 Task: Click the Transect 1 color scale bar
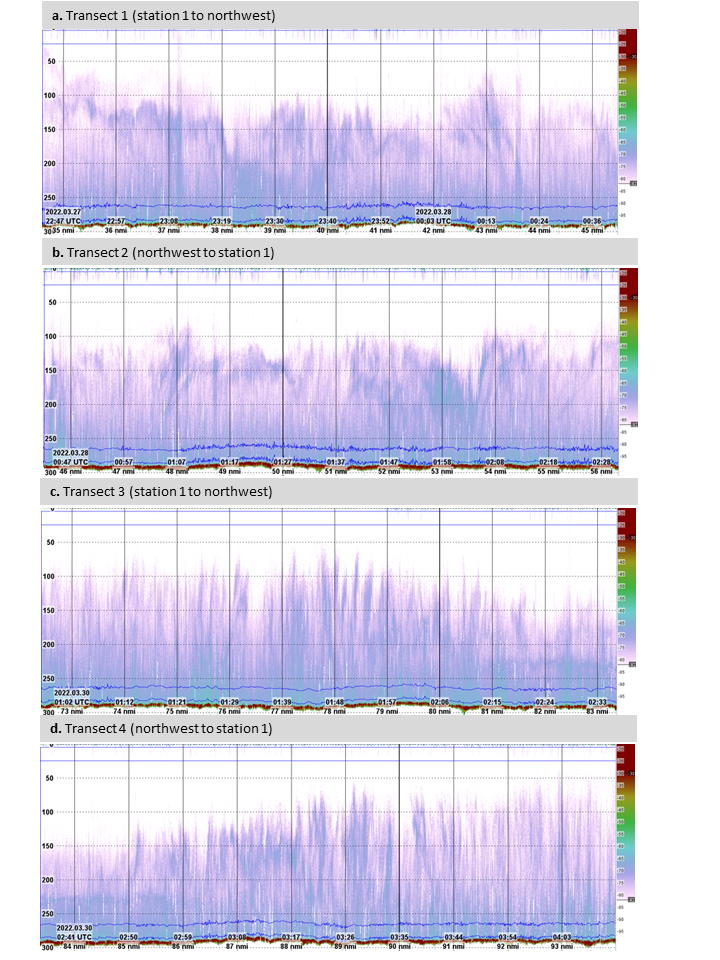tap(628, 107)
